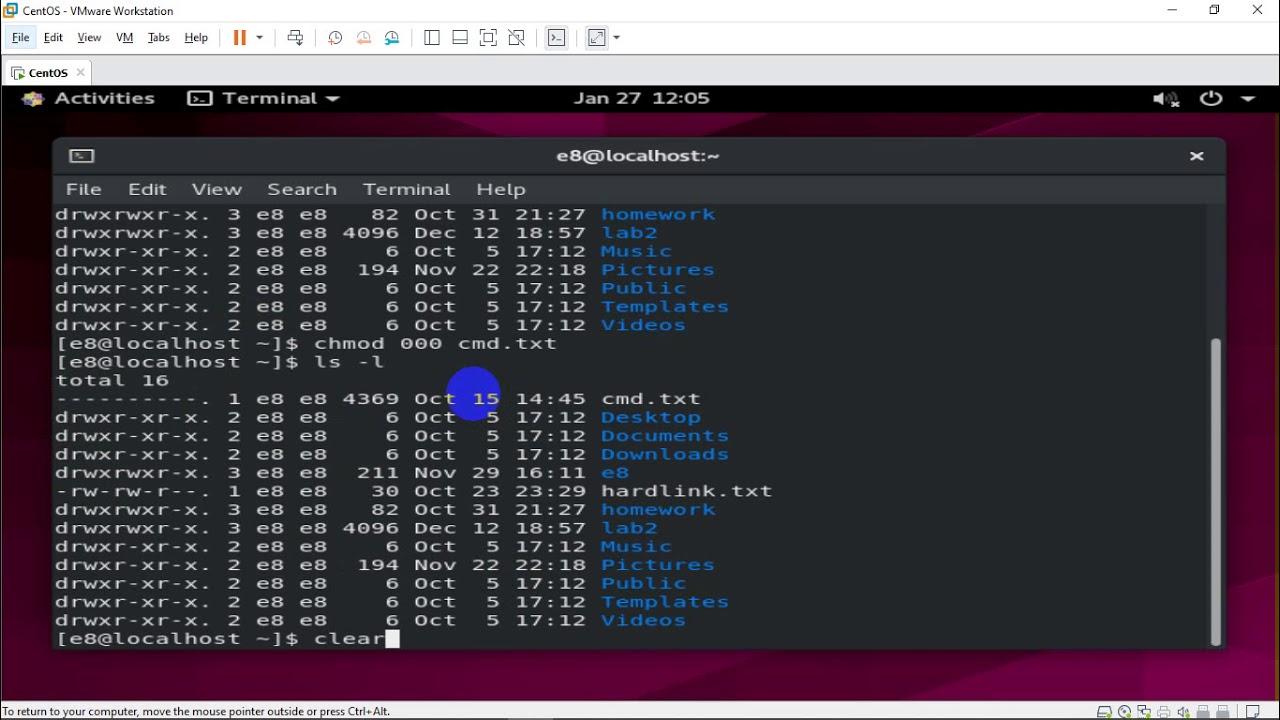Enter full screen mode
Image resolution: width=1280 pixels, height=720 pixels.
point(488,38)
